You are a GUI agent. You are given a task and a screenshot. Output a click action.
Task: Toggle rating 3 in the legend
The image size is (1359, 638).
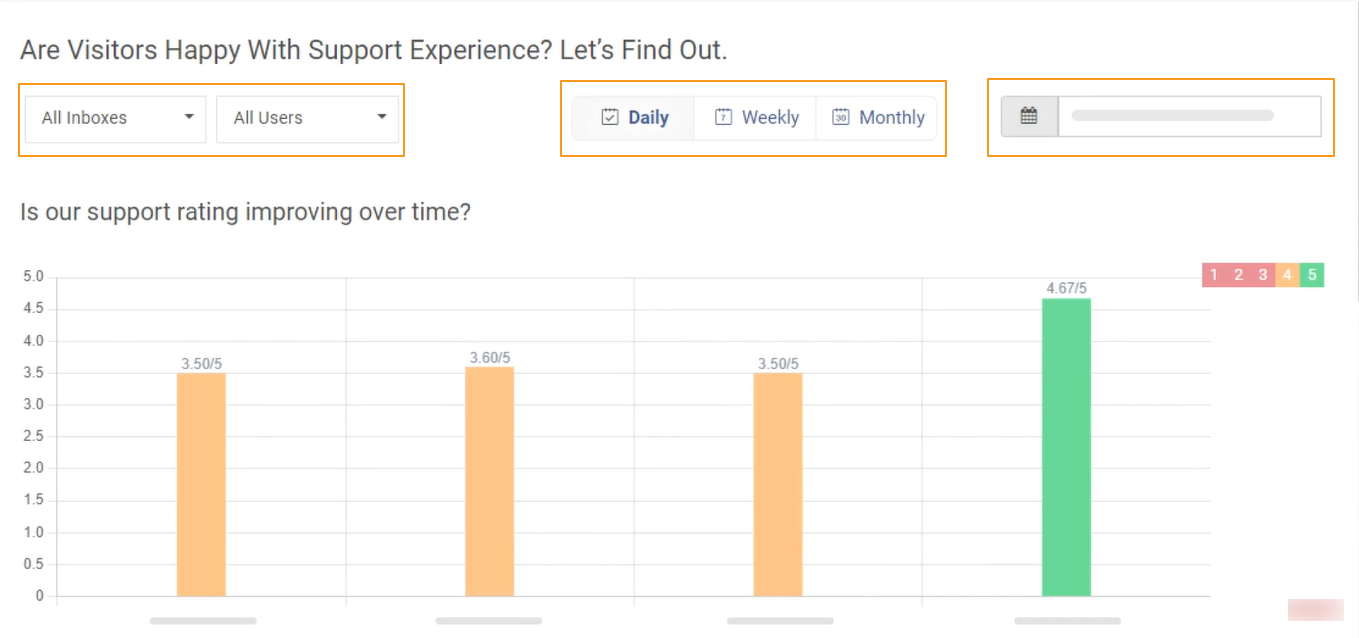click(1263, 275)
